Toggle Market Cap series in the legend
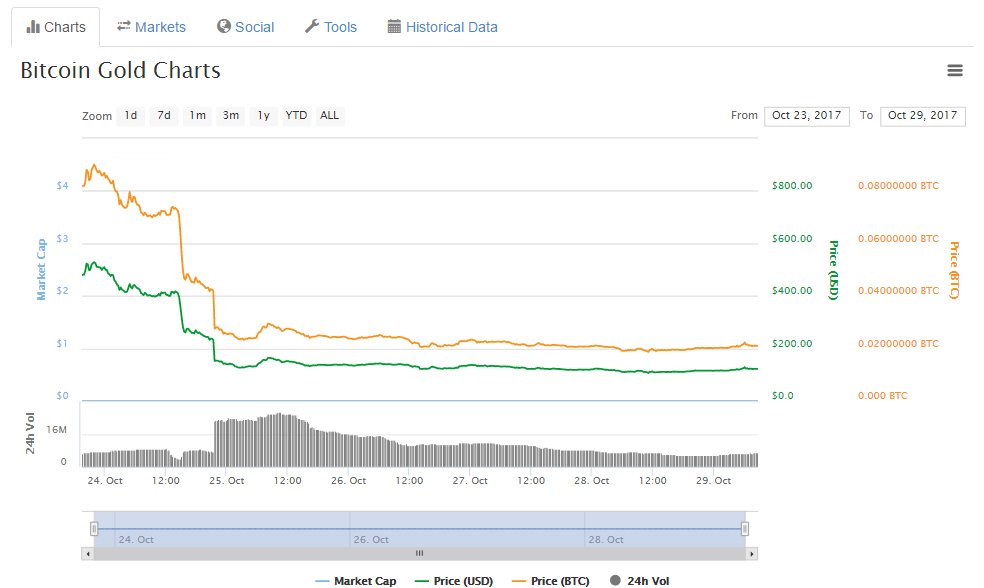Screen dimensions: 984x588 pyautogui.click(x=356, y=581)
